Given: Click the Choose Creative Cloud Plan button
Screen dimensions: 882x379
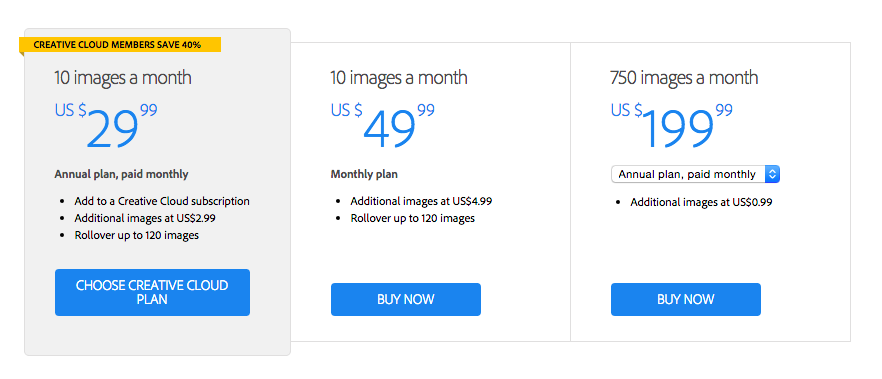Looking at the screenshot, I should coord(152,292).
